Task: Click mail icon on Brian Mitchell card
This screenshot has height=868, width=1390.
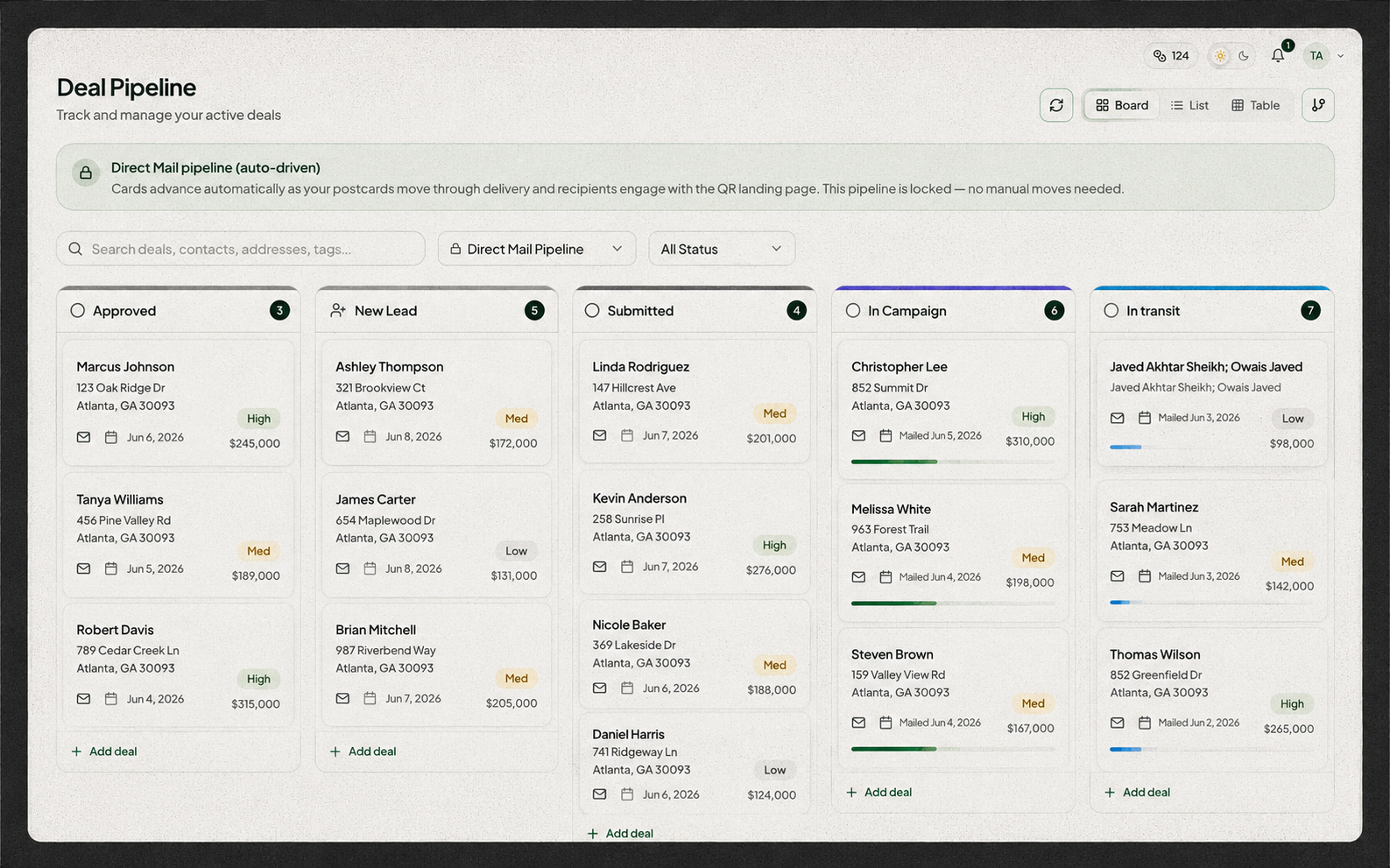Action: pos(342,698)
